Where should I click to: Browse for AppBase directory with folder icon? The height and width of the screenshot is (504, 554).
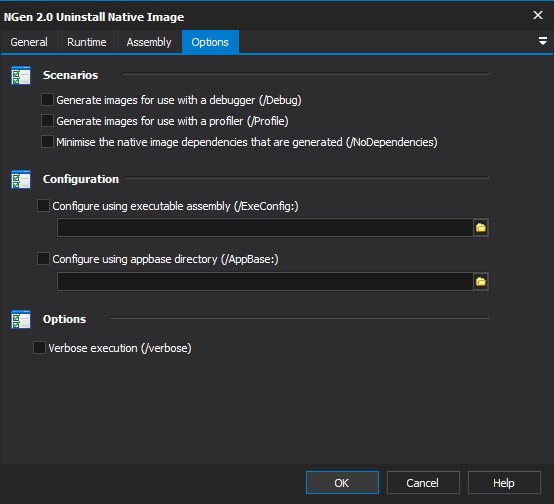coord(481,282)
